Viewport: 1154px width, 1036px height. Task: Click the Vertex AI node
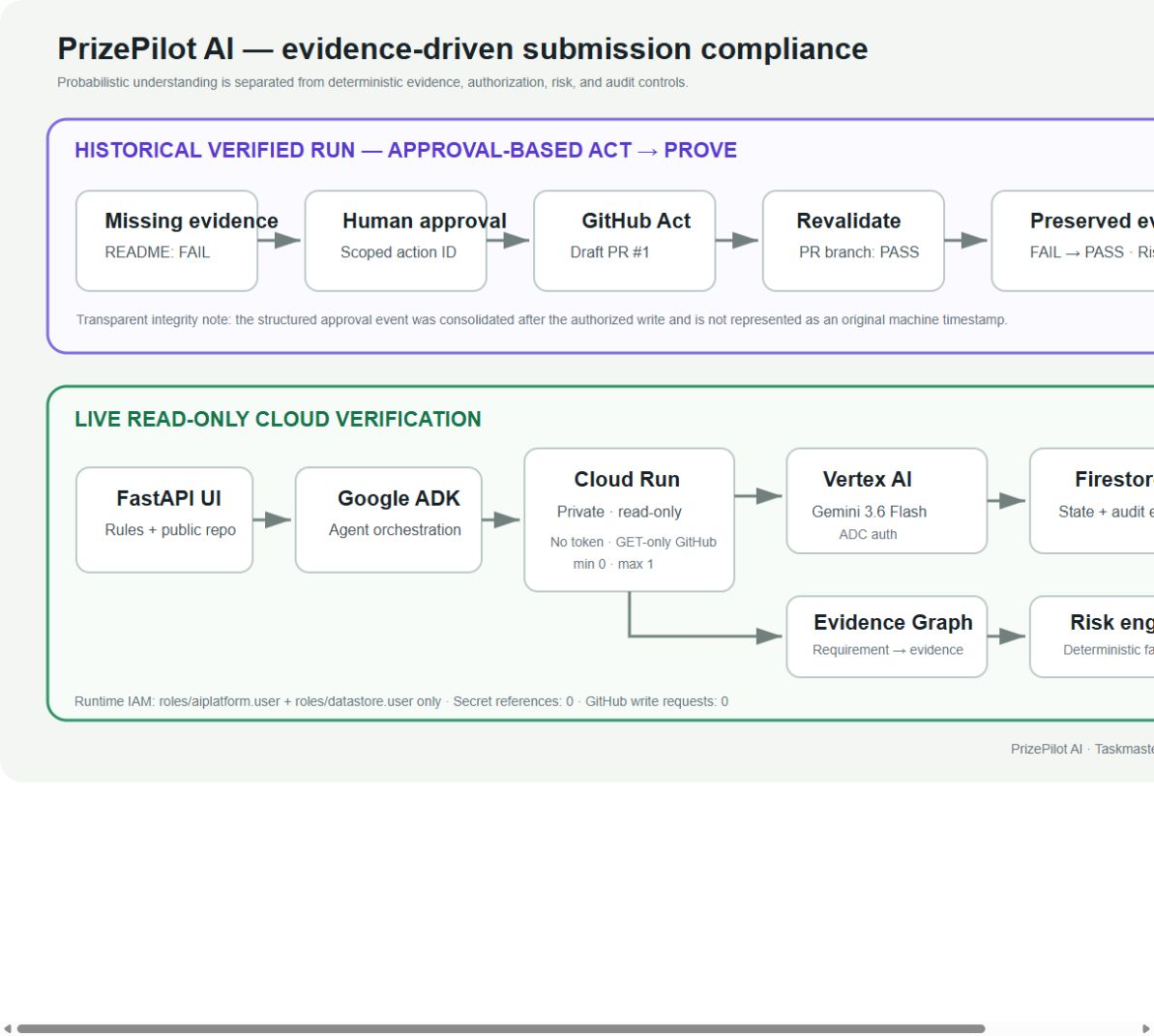click(x=887, y=500)
